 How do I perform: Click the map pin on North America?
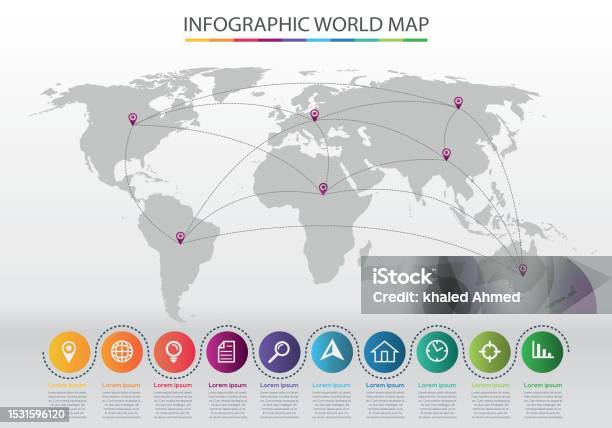(x=133, y=119)
